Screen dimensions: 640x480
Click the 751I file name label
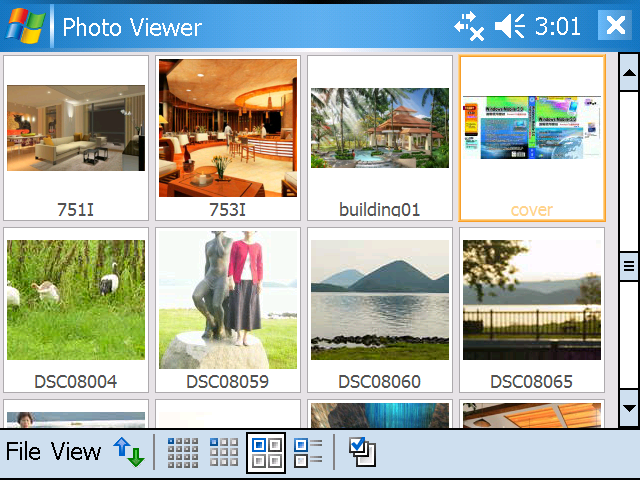tap(76, 209)
